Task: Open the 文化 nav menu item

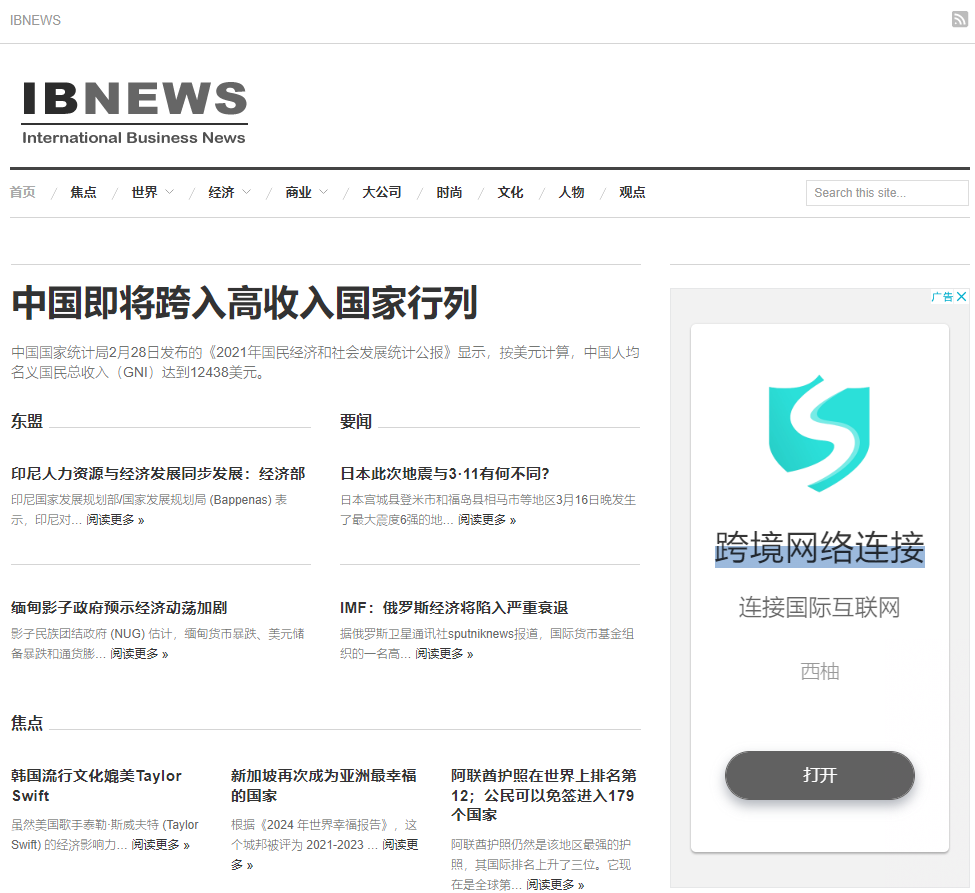Action: 510,192
